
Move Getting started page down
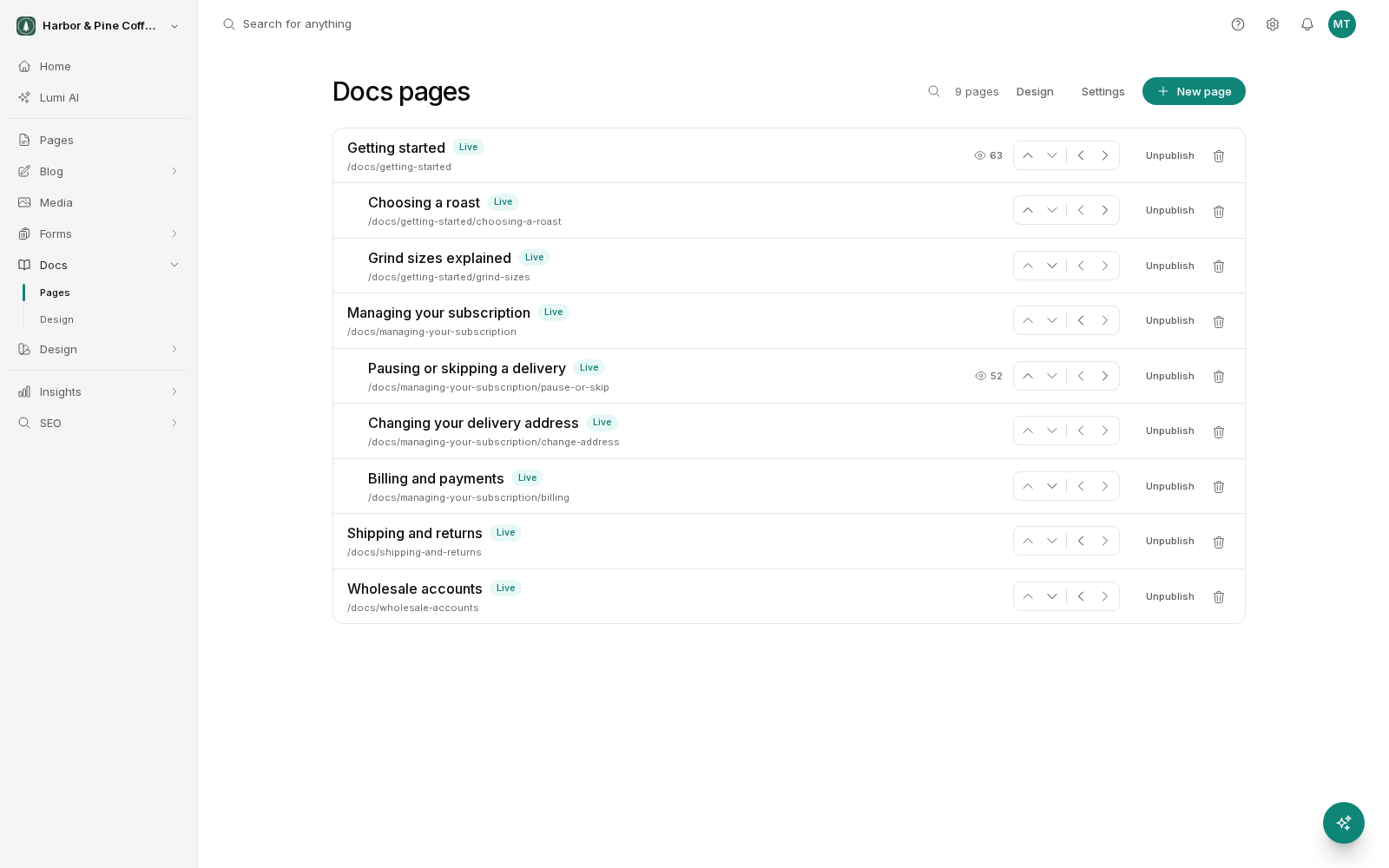[x=1052, y=155]
